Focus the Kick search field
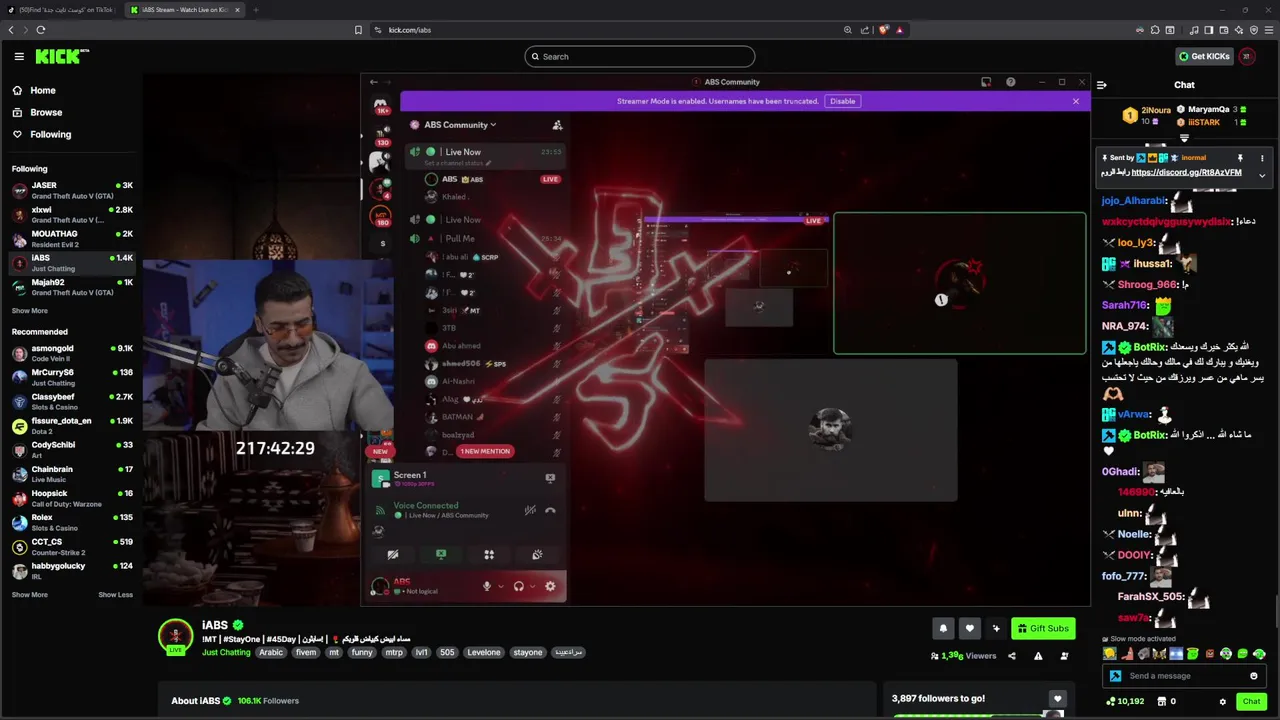Image resolution: width=1280 pixels, height=720 pixels. pos(640,57)
